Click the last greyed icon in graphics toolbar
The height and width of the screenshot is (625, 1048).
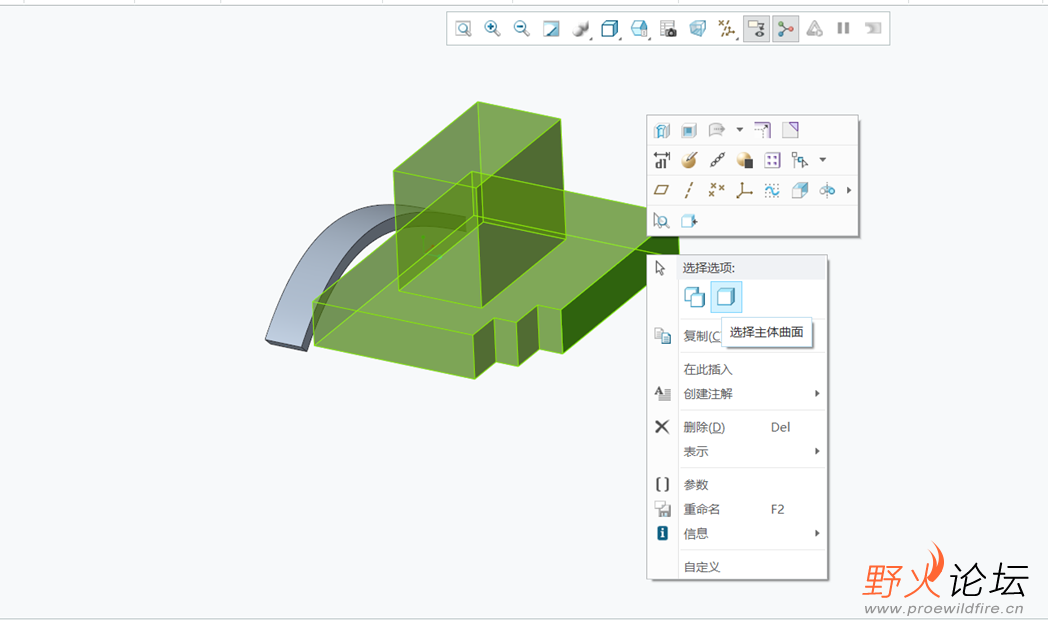pyautogui.click(x=873, y=28)
